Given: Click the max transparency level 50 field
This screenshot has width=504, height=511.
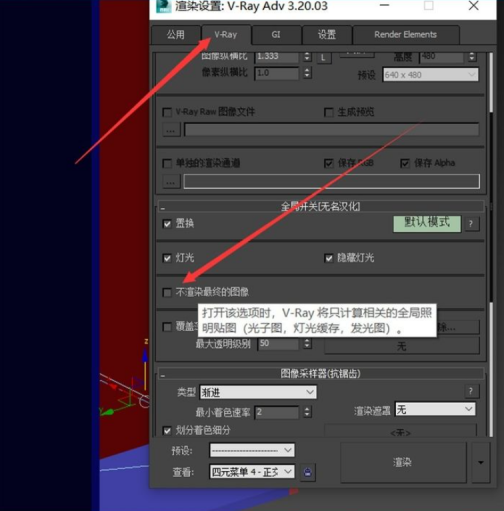Looking at the screenshot, I should pos(278,343).
